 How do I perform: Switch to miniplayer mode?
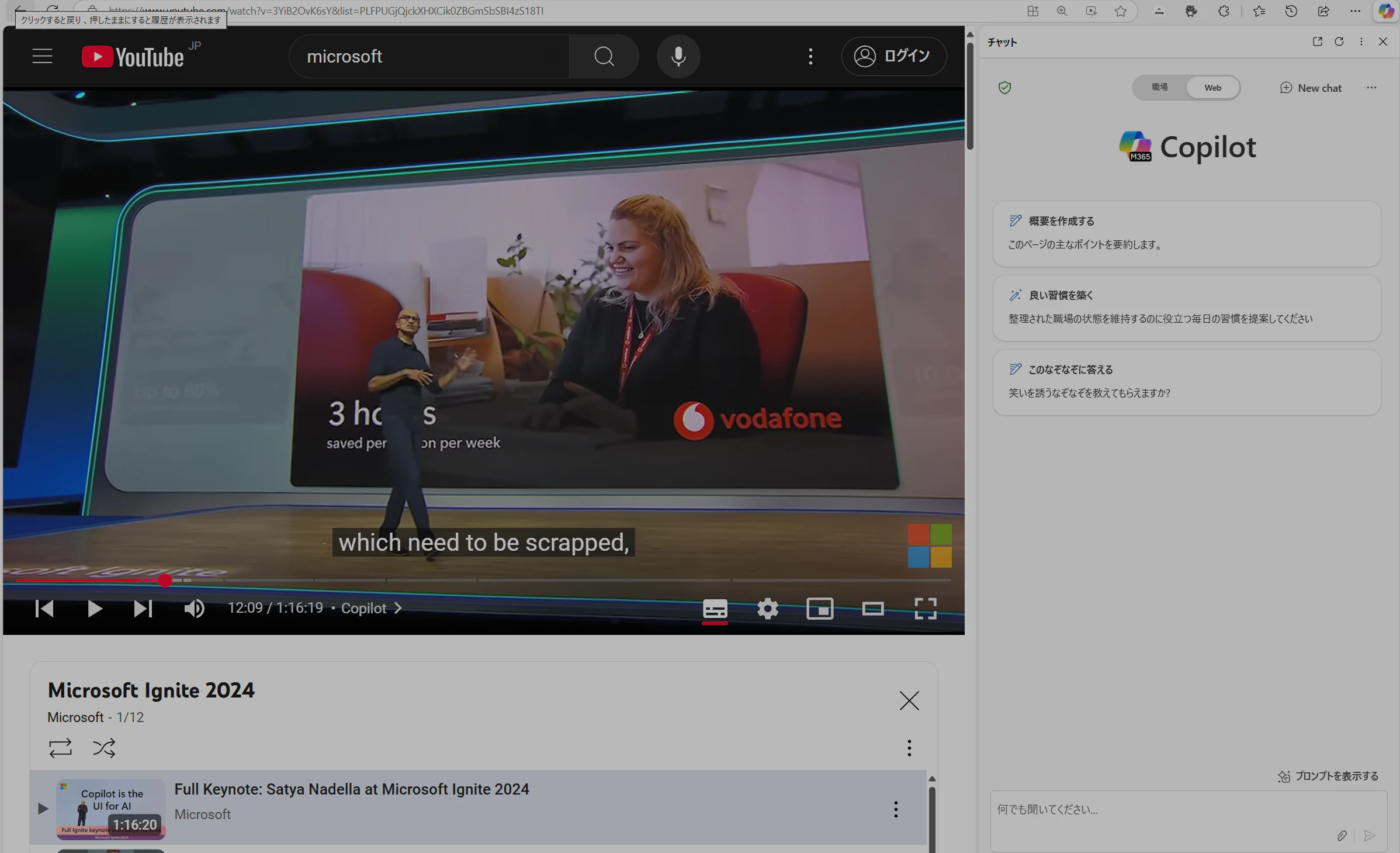820,609
